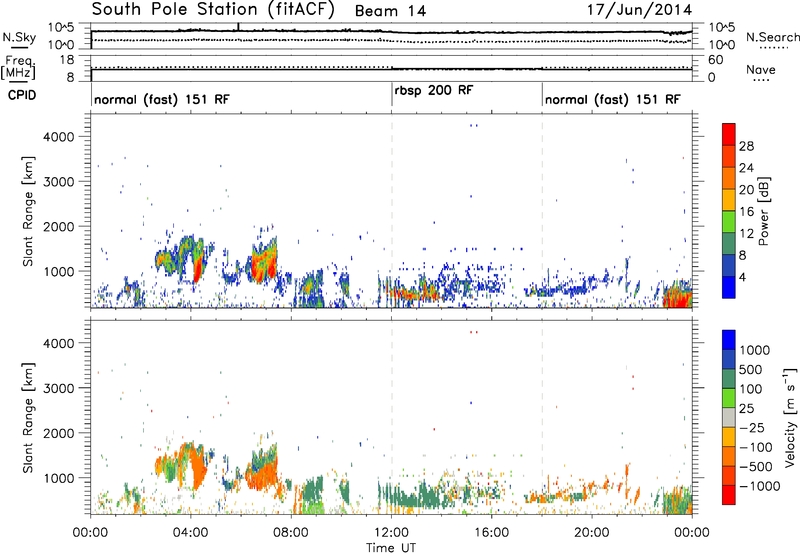Image resolution: width=800 pixels, height=554 pixels.
Task: Click the '-1000' velocity colorbar tick label
Action: pos(760,486)
